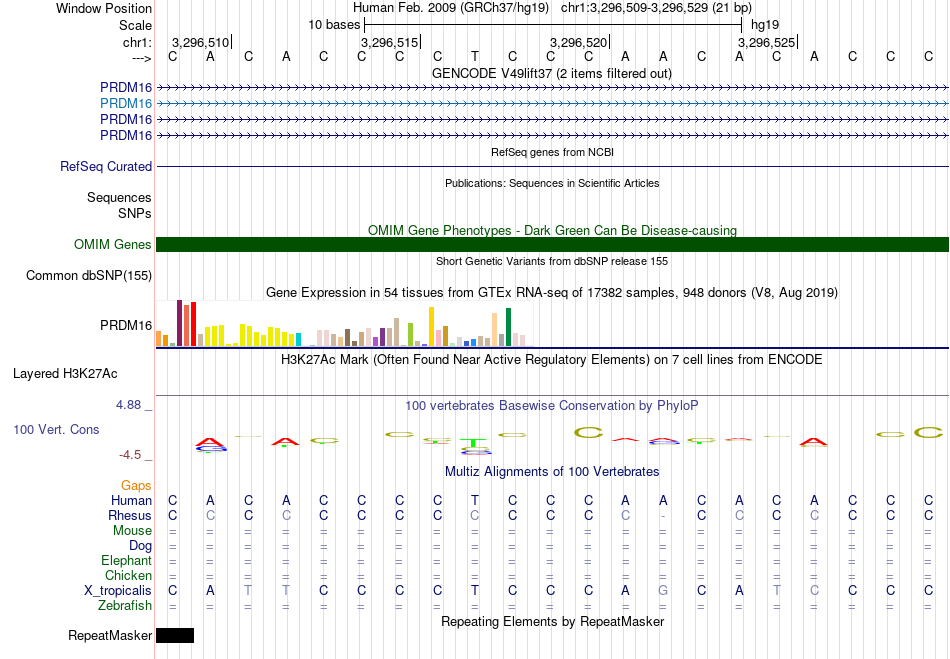Click the SNPs track label
Viewport: 950px width, 659px height.
(135, 213)
